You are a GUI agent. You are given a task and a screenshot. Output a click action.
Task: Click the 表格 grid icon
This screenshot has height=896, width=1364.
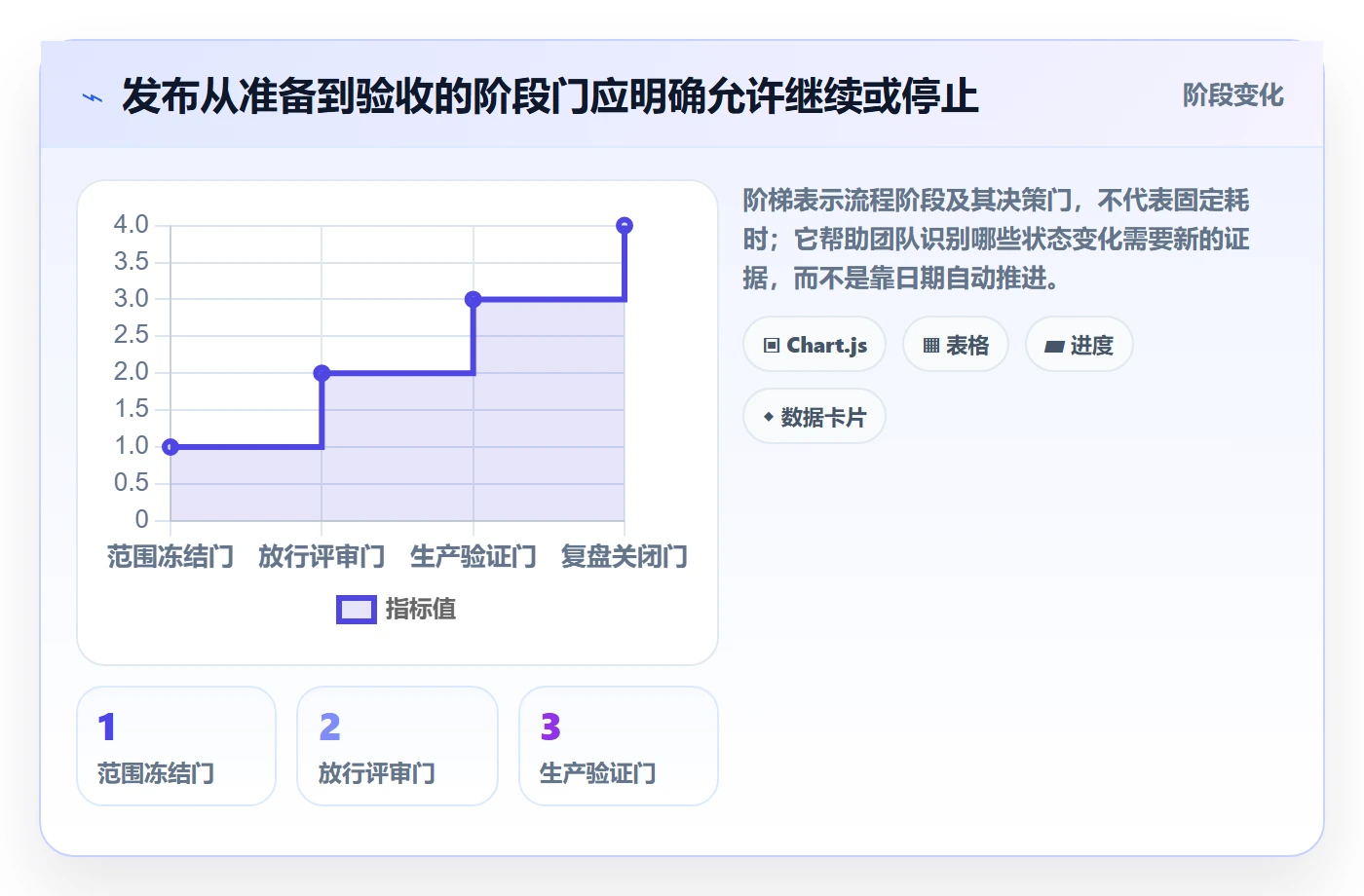click(x=931, y=345)
